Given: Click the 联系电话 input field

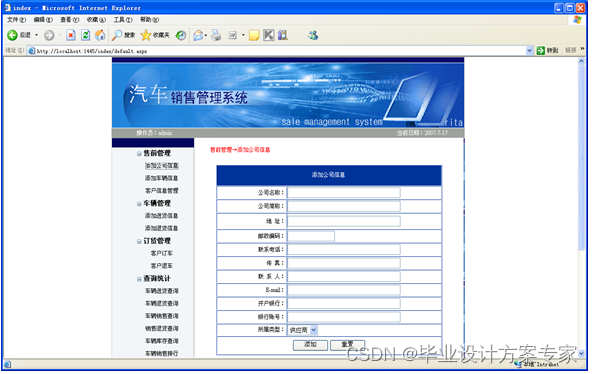Looking at the screenshot, I should [x=344, y=250].
